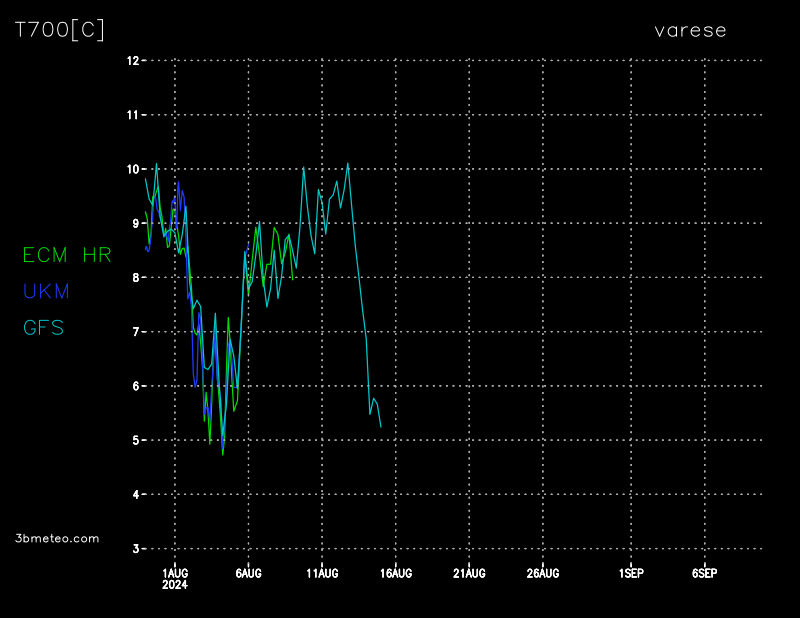Click the ECM HR legend entry

pyautogui.click(x=67, y=255)
